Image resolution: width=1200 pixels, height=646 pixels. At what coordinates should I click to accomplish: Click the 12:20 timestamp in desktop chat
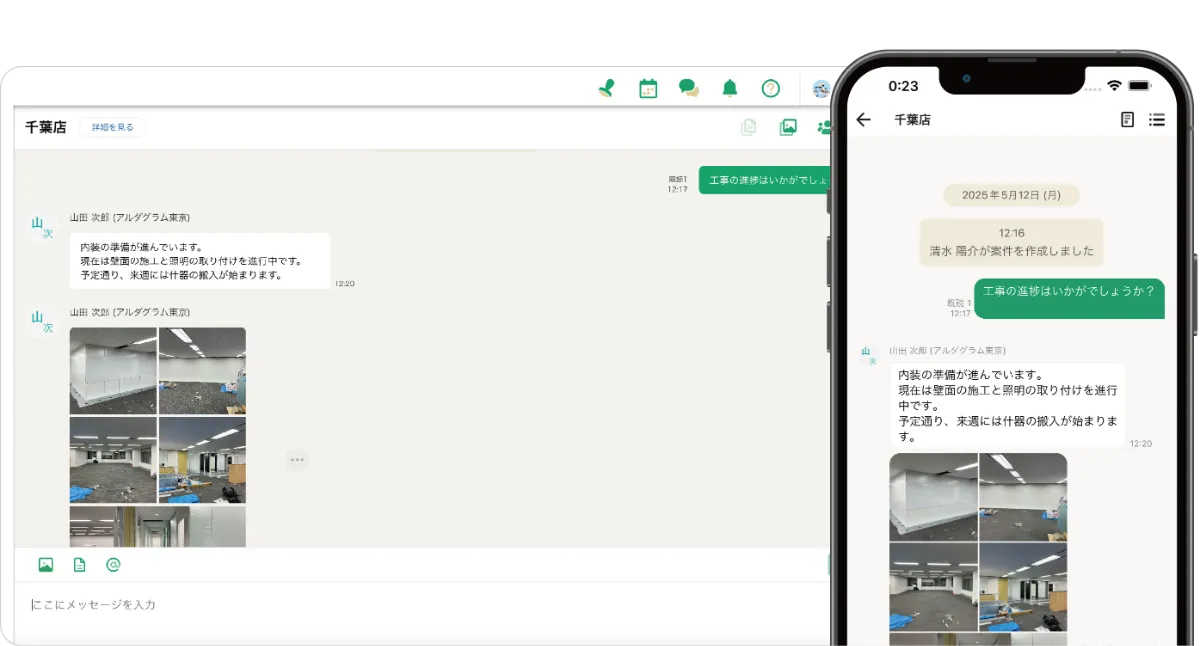344,284
